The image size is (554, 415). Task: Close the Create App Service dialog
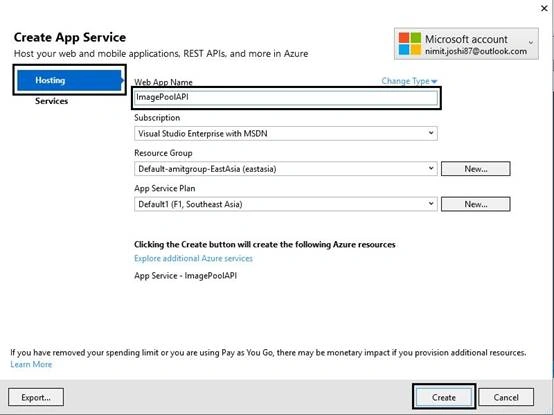click(x=544, y=8)
